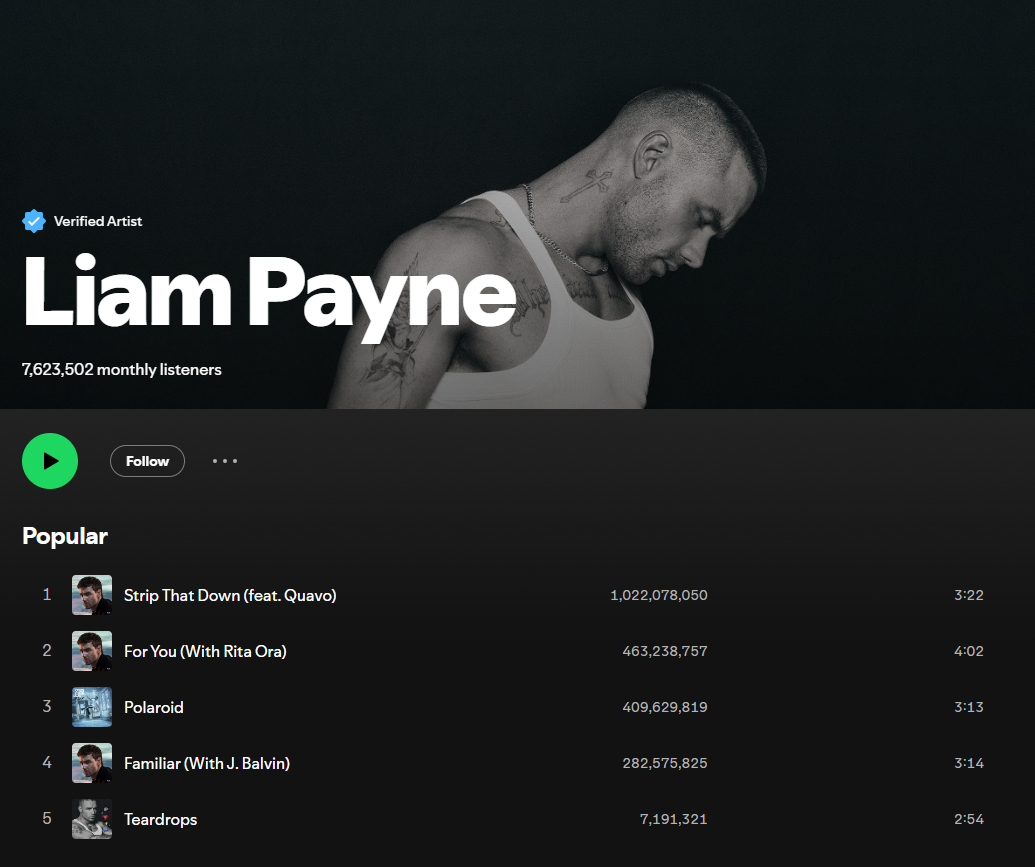Play Liam Payne with green play button
Viewport: 1035px width, 867px height.
tap(50, 461)
